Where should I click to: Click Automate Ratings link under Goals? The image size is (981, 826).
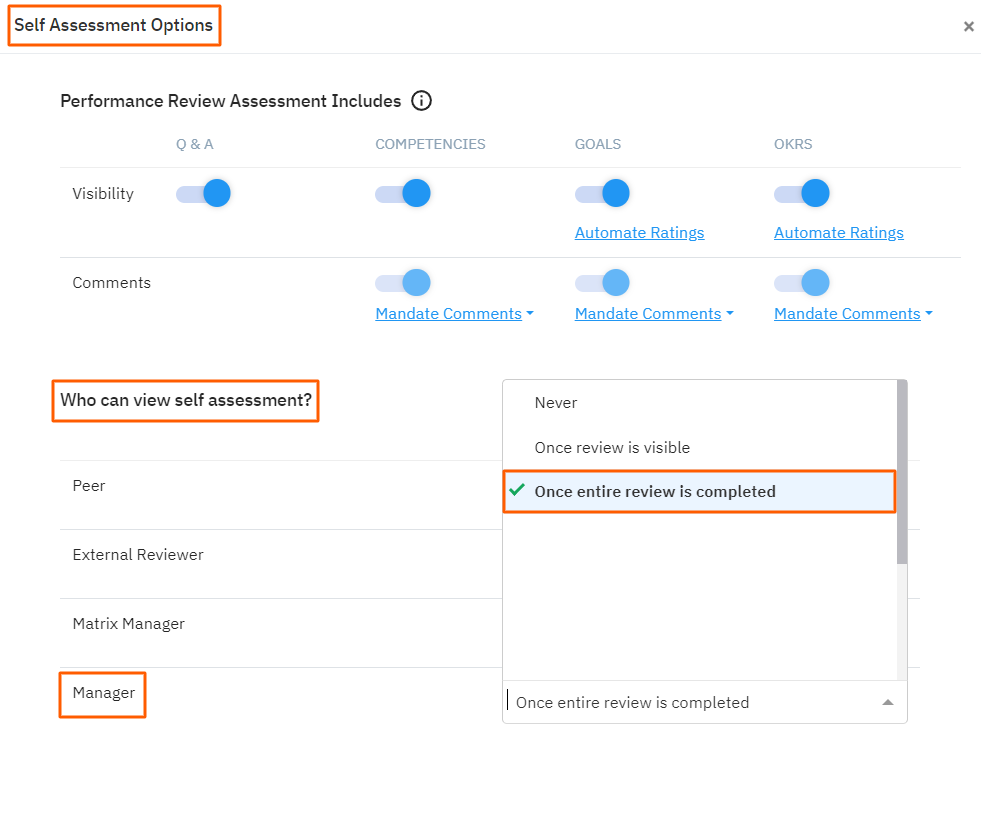pyautogui.click(x=639, y=232)
